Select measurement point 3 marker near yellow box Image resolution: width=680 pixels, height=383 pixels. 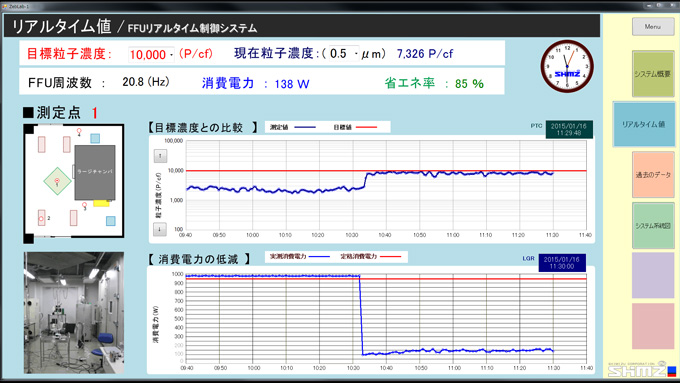pos(85,205)
